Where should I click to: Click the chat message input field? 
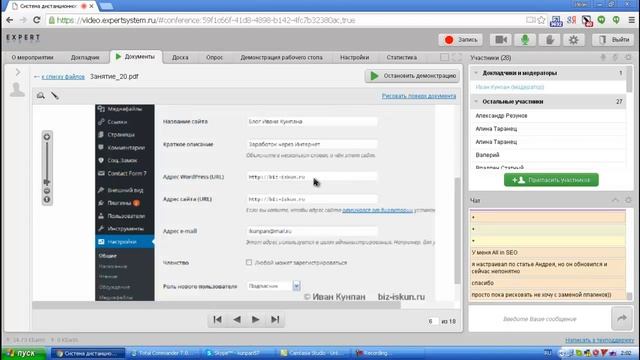540,319
